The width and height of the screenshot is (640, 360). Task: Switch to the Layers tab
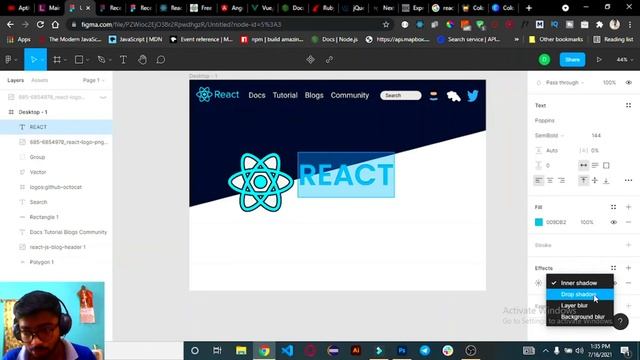[x=16, y=80]
